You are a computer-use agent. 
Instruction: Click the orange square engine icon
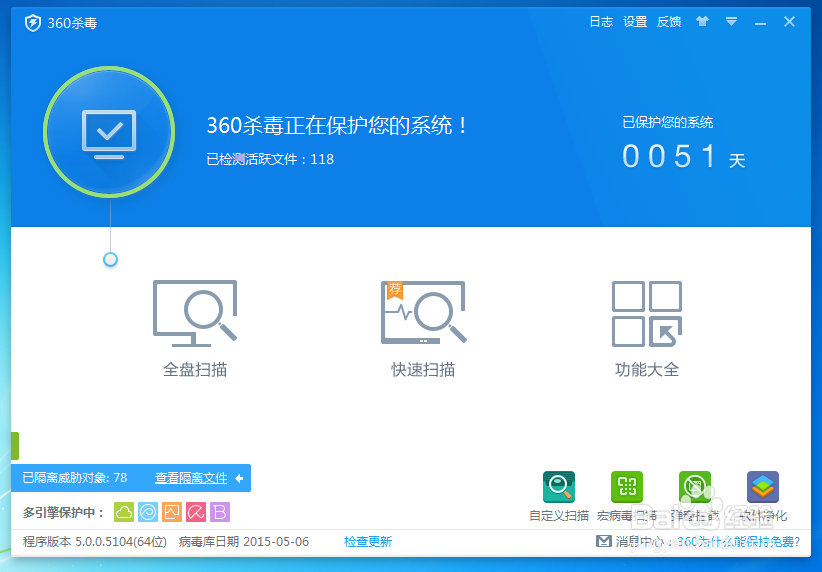tap(172, 512)
